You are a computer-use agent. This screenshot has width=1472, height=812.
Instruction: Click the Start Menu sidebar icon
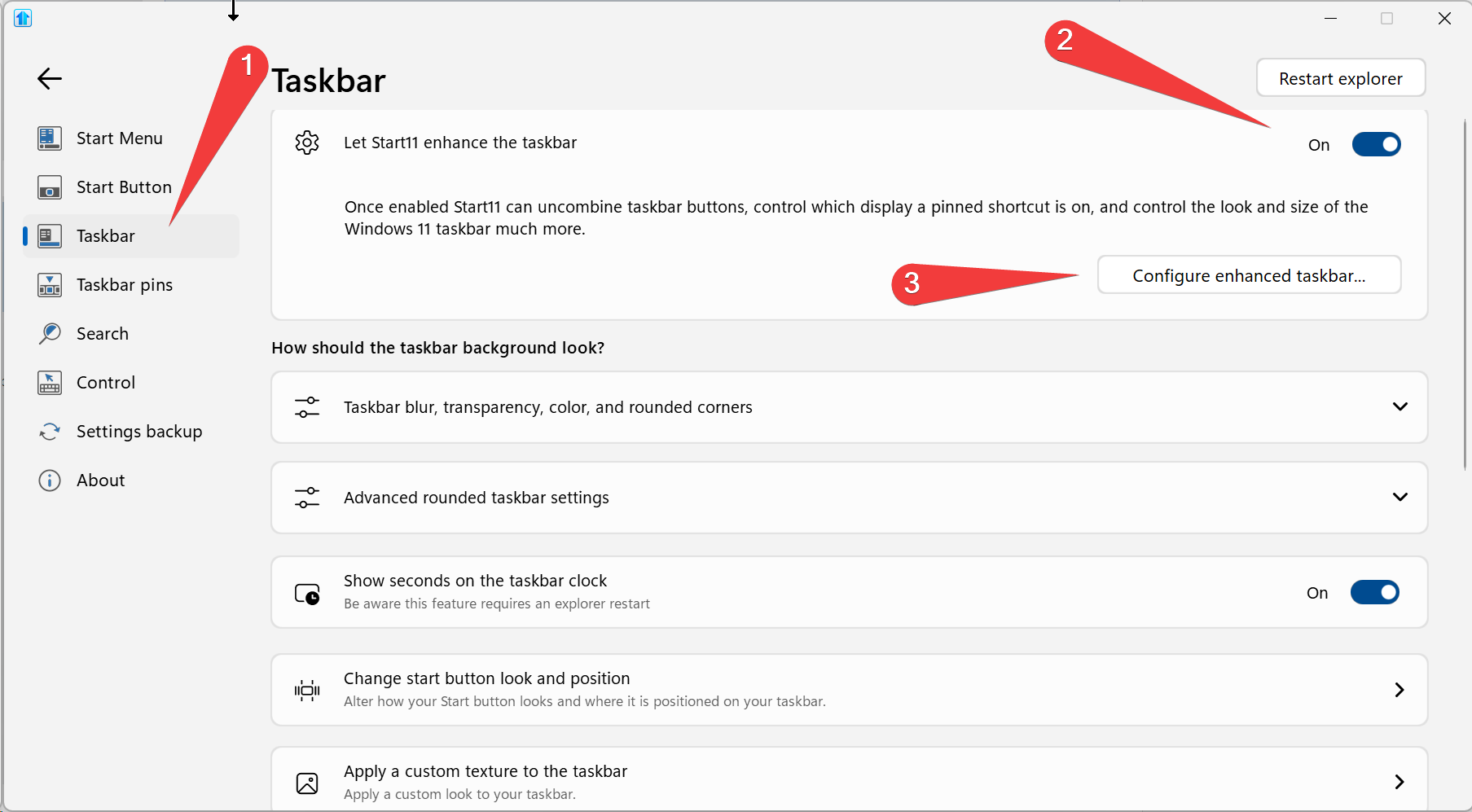50,138
